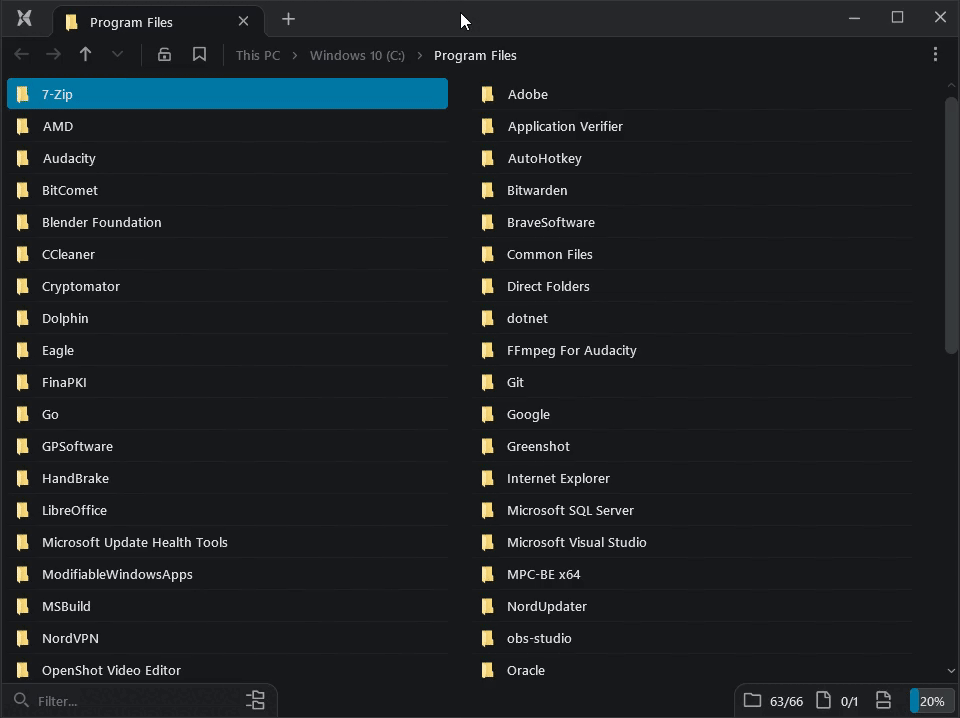
Task: Click the folder count indicator 63/66
Action: pos(773,701)
